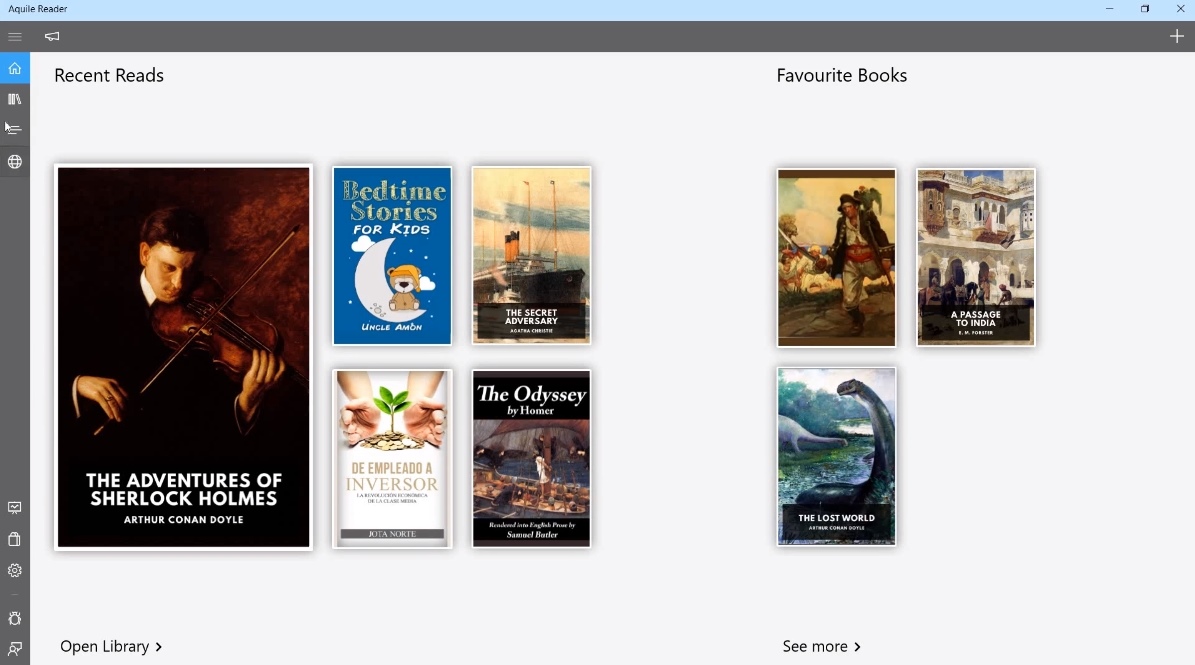This screenshot has width=1195, height=665.
Task: Open the reading statistics icon
Action: tap(14, 128)
